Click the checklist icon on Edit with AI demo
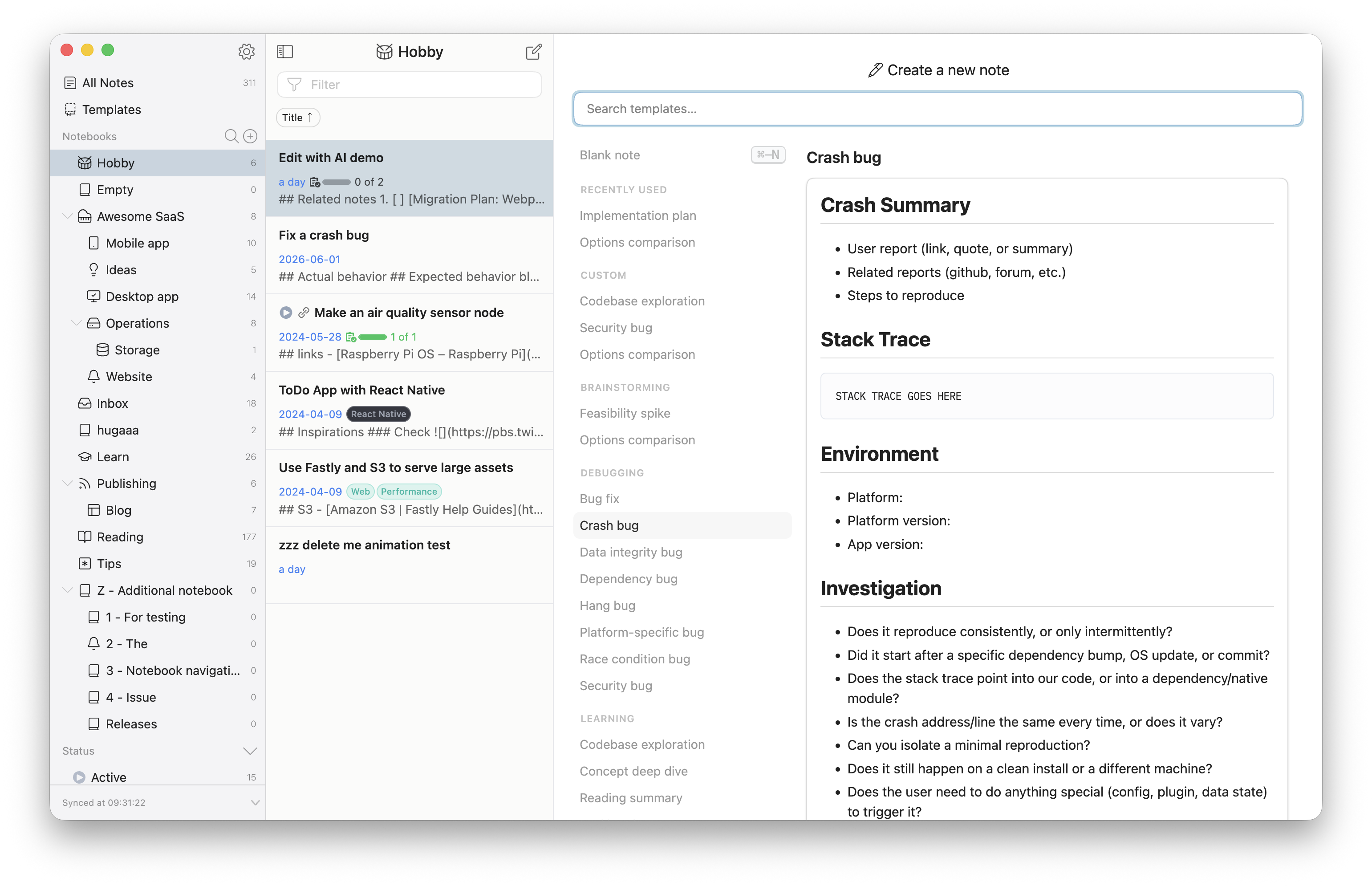1372x886 pixels. pyautogui.click(x=315, y=182)
